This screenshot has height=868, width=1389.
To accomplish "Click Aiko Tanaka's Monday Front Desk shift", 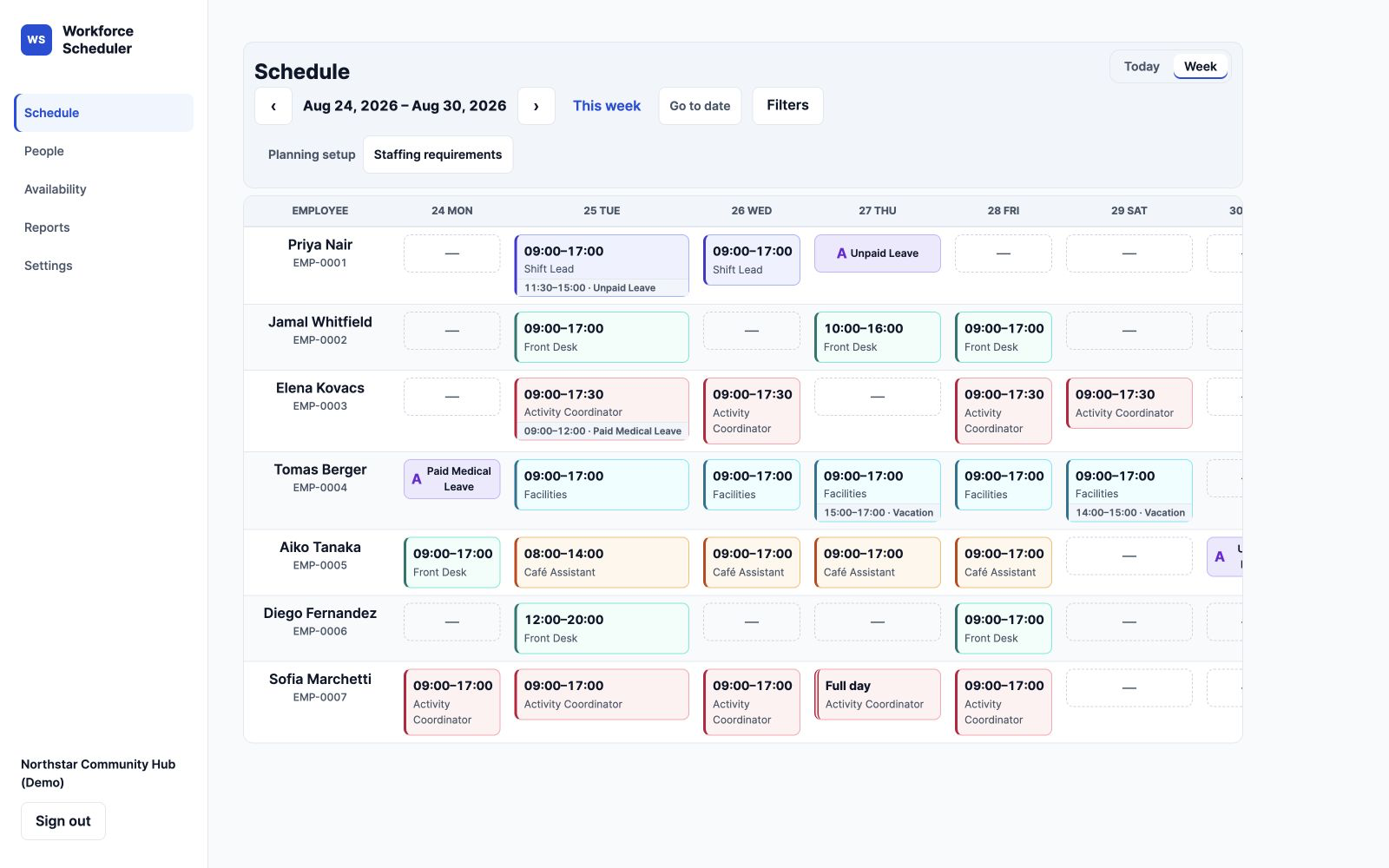I will tap(452, 562).
